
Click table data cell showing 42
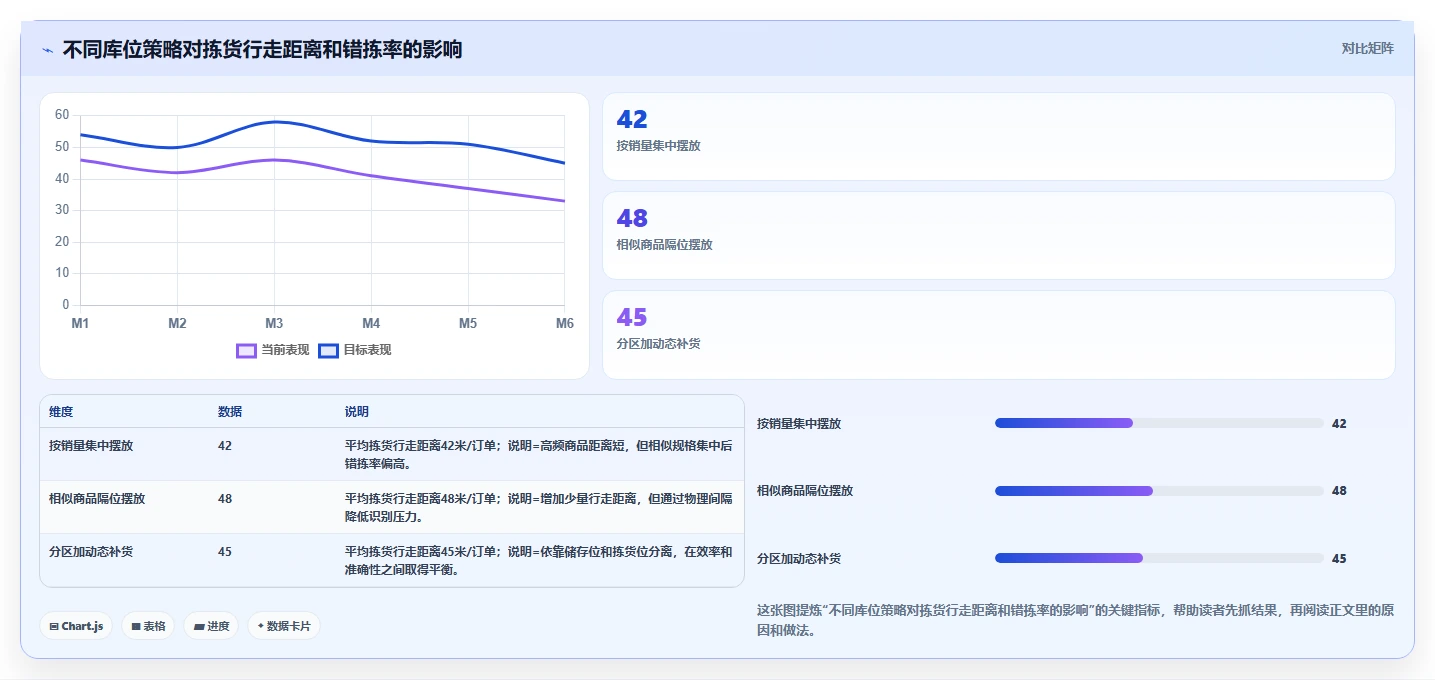[x=225, y=446]
